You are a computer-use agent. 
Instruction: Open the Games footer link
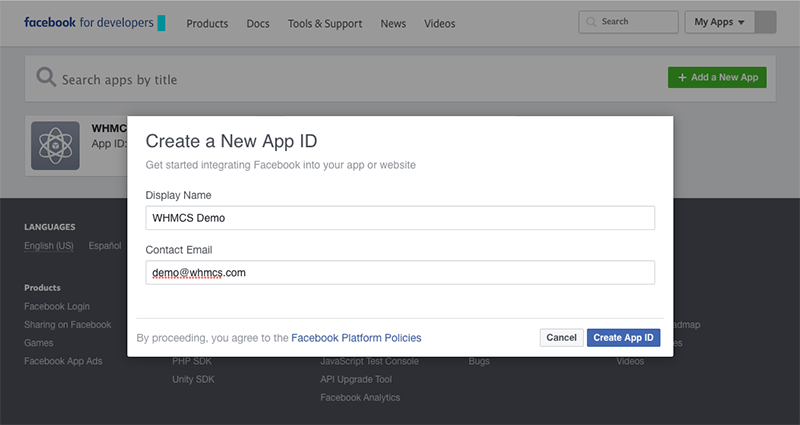click(x=39, y=343)
